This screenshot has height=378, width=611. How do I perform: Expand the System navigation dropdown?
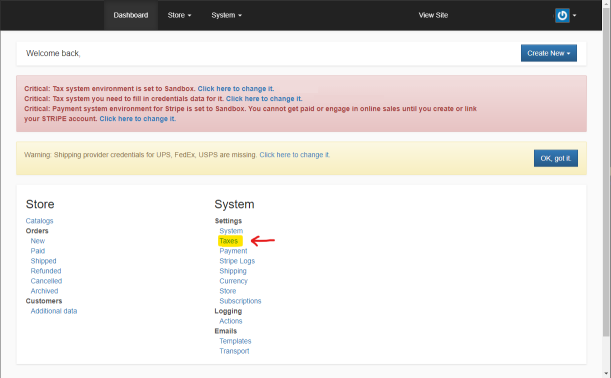click(226, 15)
